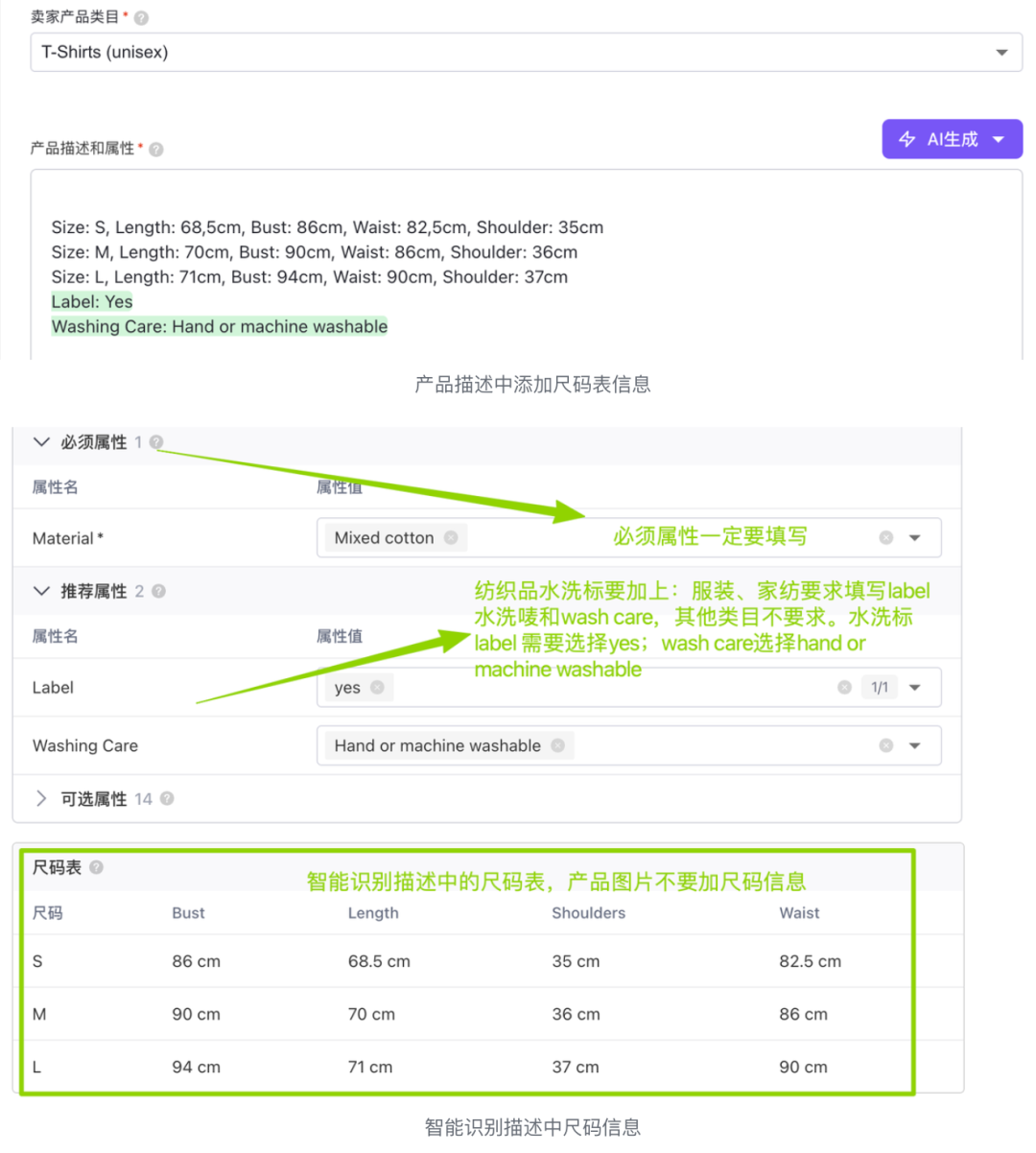Click the 36 cm Shoulders cell
The image size is (1036, 1153).
point(576,1014)
